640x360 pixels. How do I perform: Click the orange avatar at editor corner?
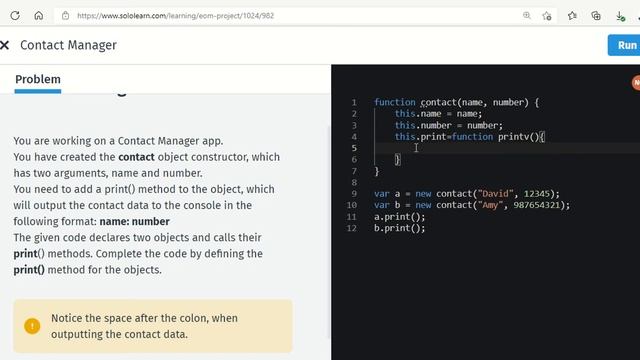pos(636,82)
